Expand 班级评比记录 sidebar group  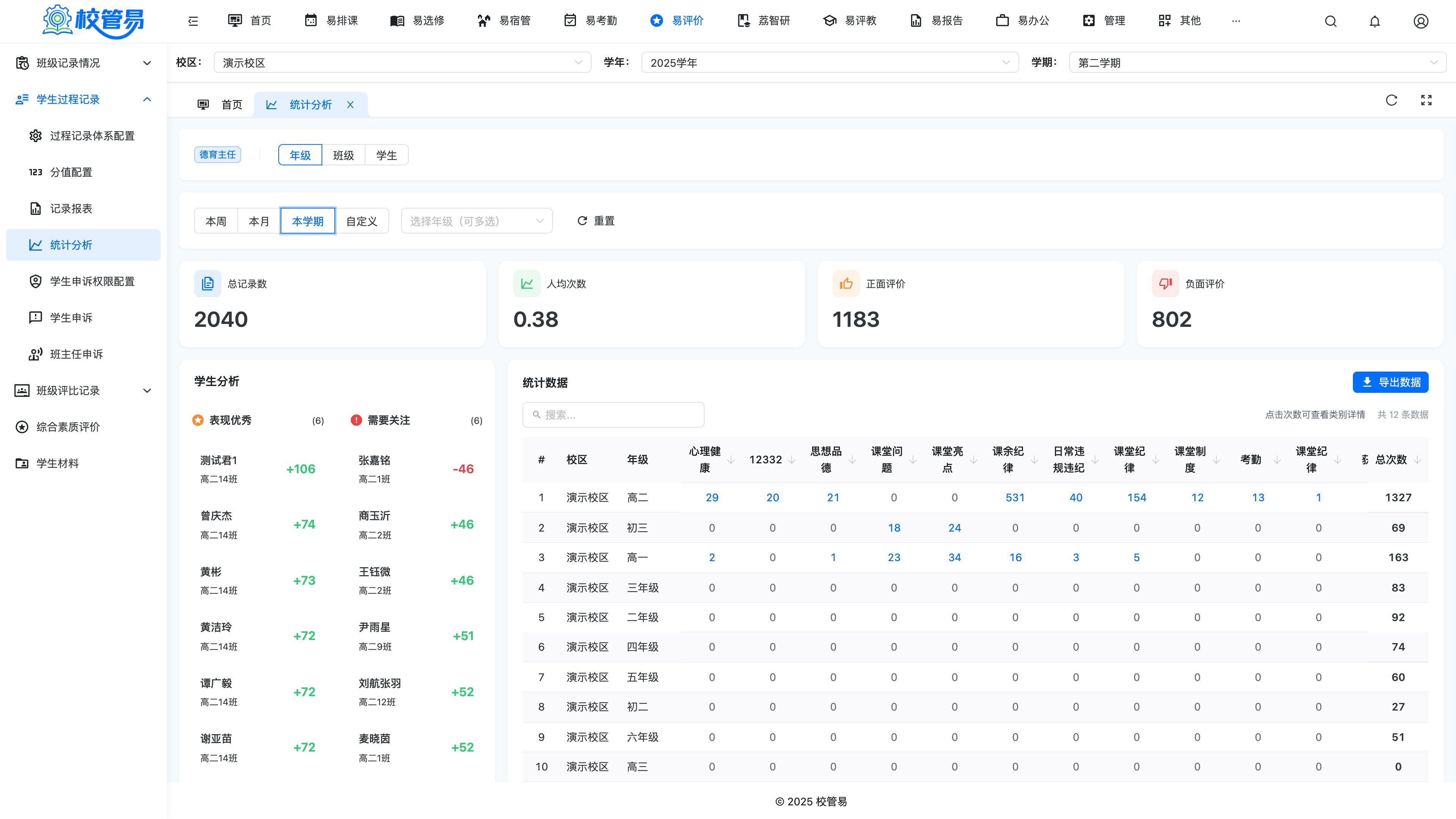[83, 391]
